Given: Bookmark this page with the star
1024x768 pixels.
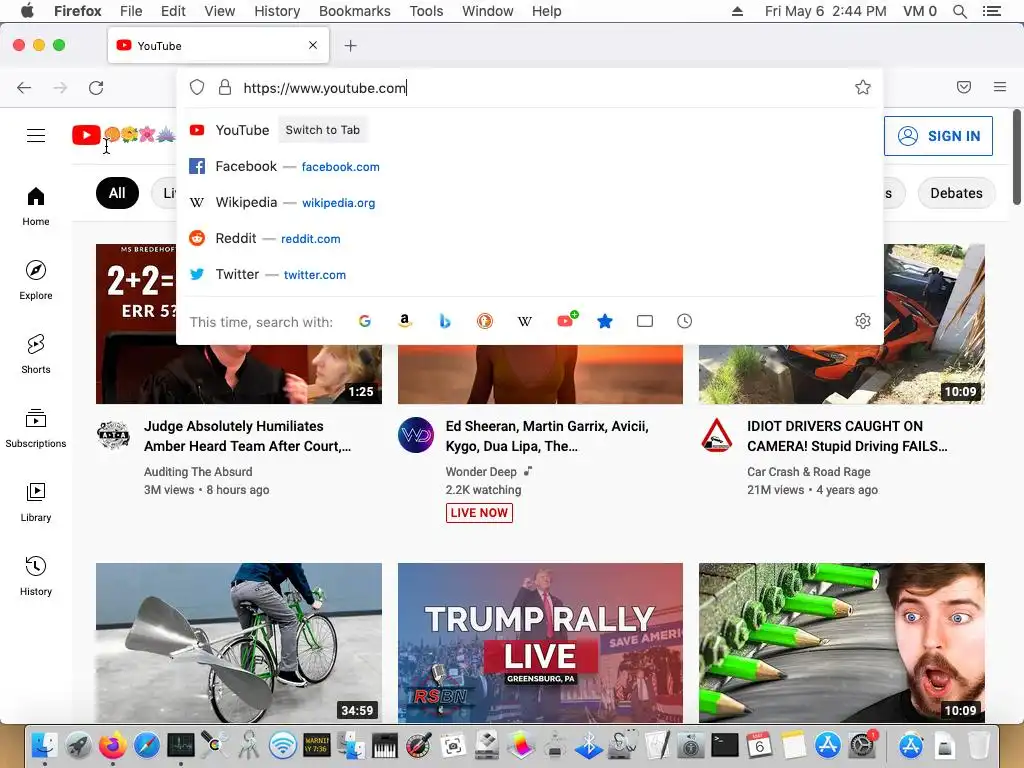Looking at the screenshot, I should [x=863, y=88].
